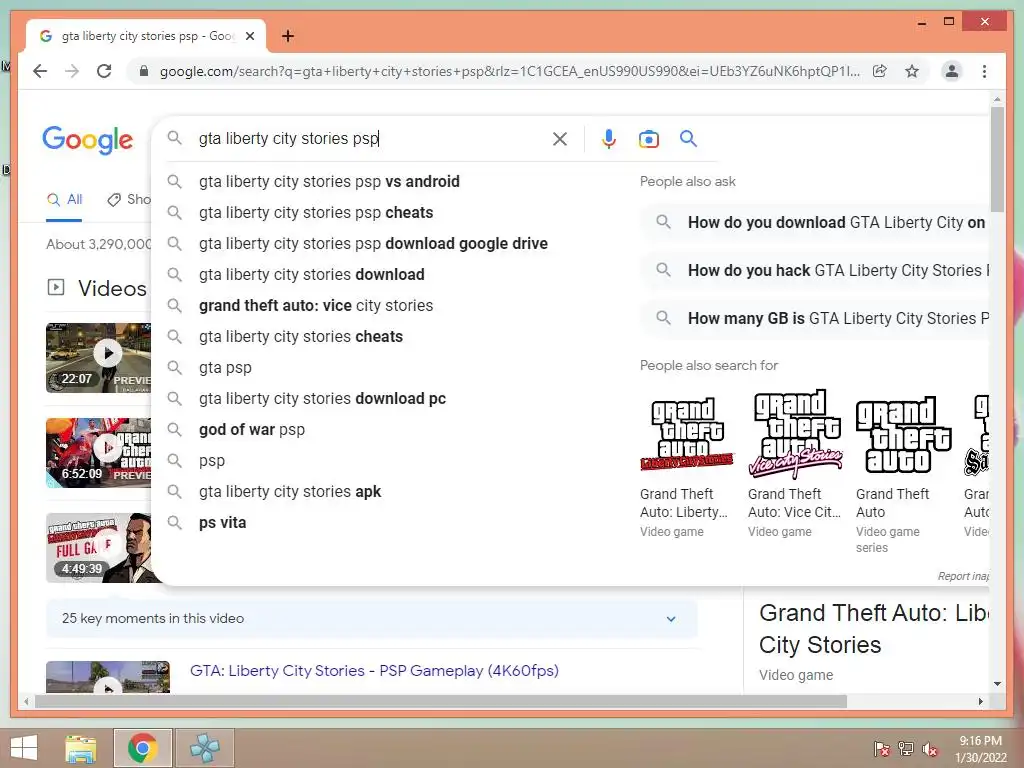
Task: Click the browser back arrow
Action: click(40, 71)
